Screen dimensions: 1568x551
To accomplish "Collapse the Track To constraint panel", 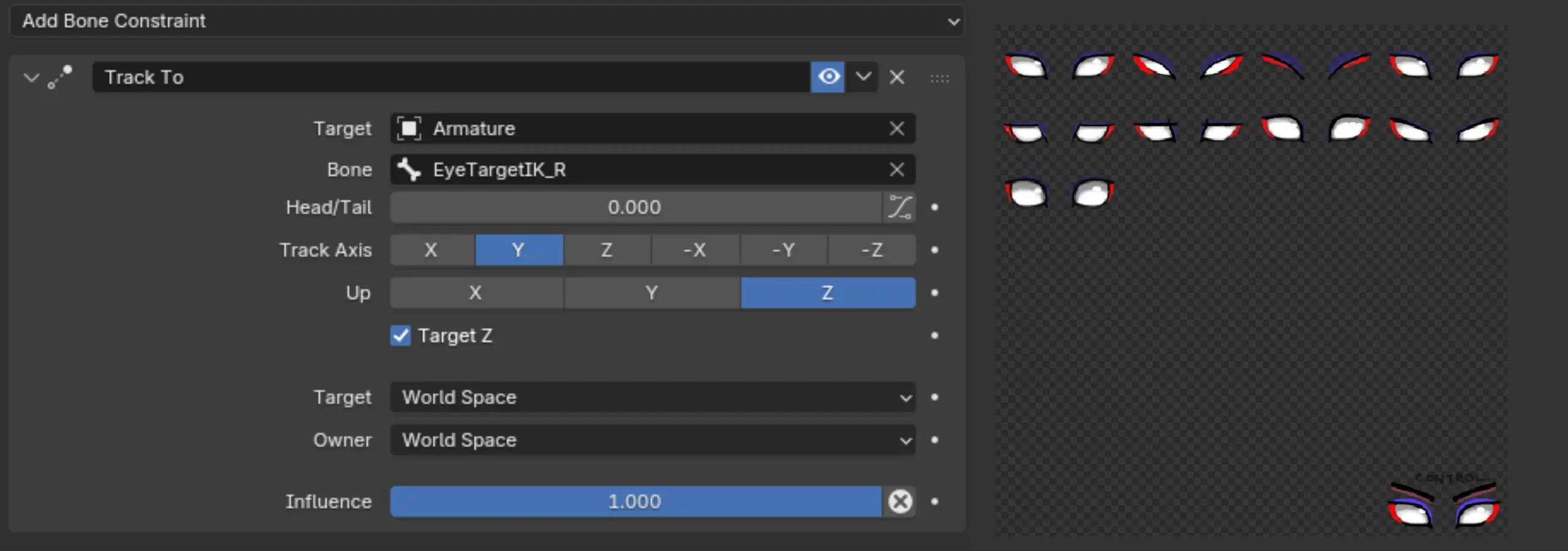I will click(31, 78).
